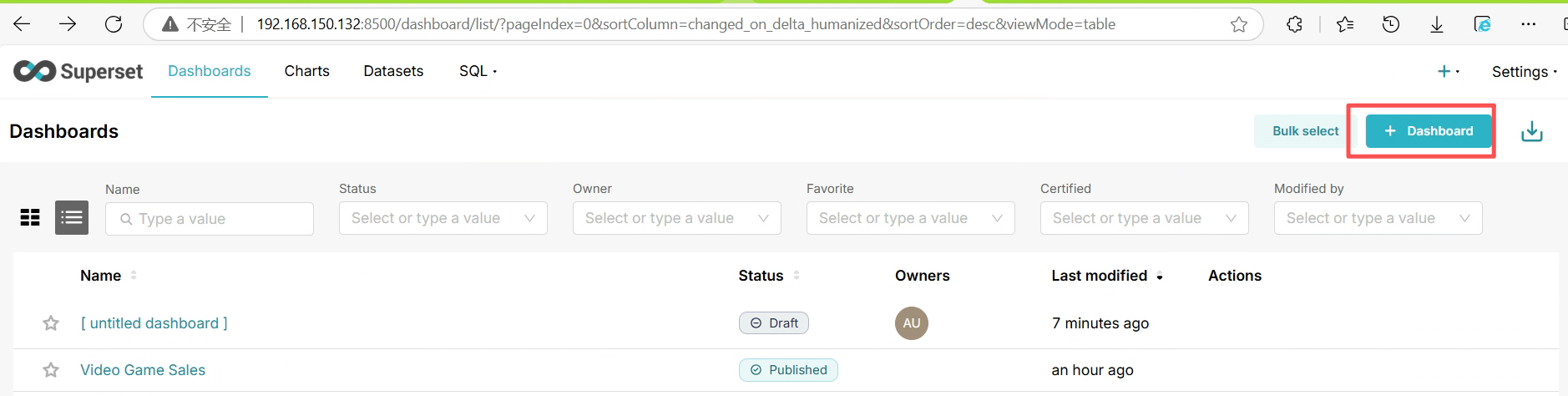
Task: Click the Actions column header
Action: [1235, 276]
